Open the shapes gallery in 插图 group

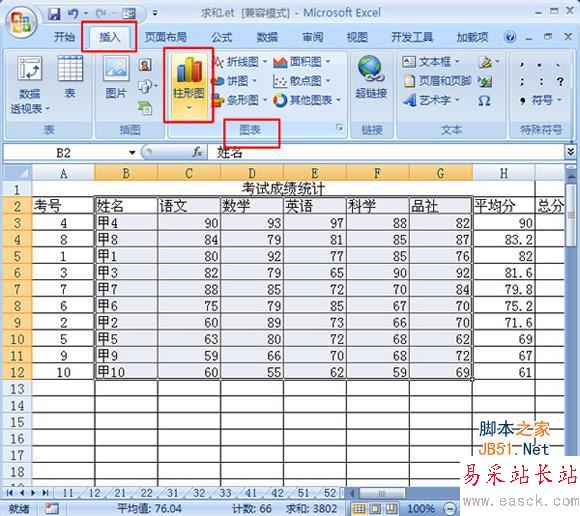pyautogui.click(x=148, y=86)
